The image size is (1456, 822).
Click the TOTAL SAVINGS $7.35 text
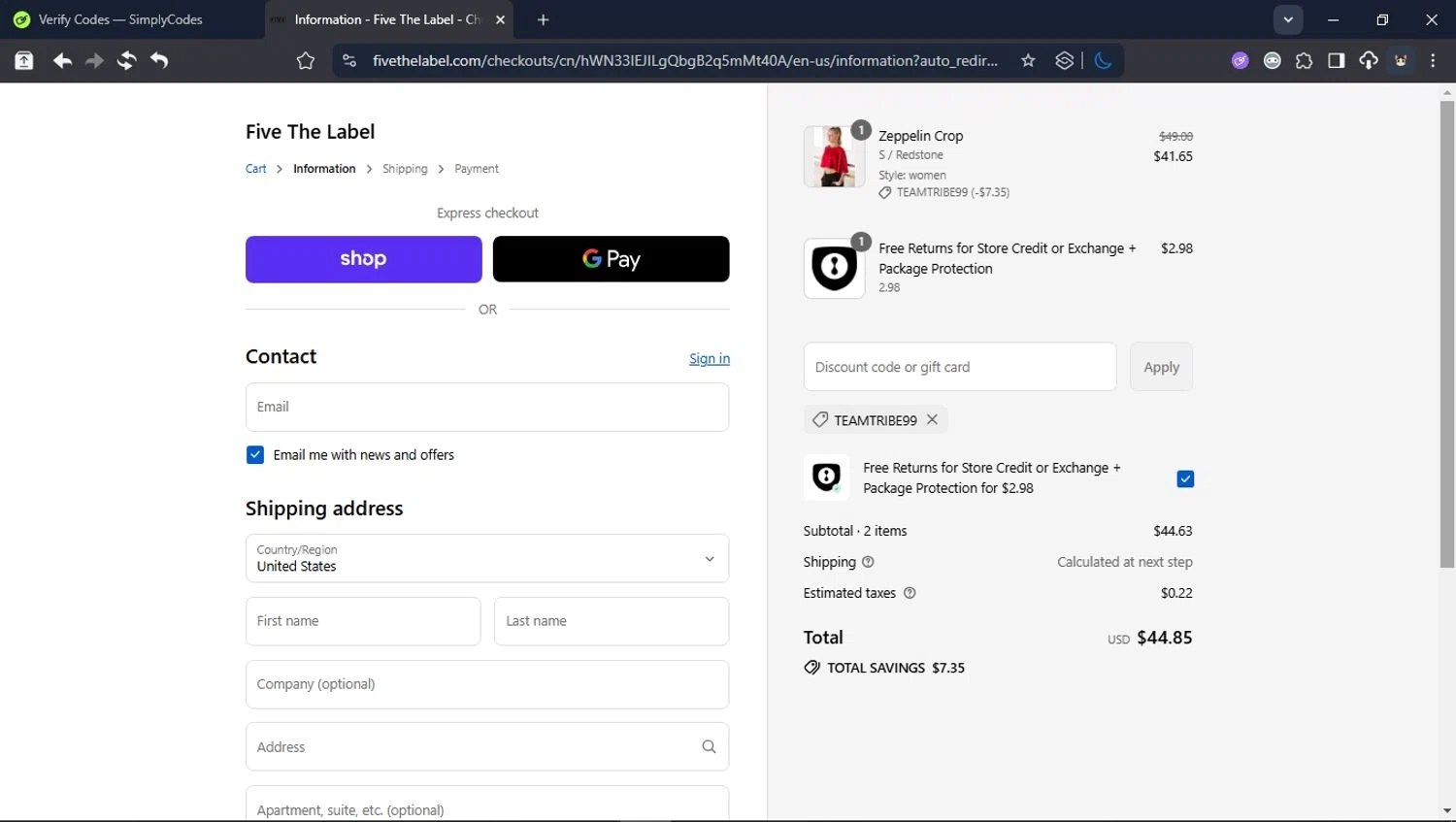click(896, 668)
